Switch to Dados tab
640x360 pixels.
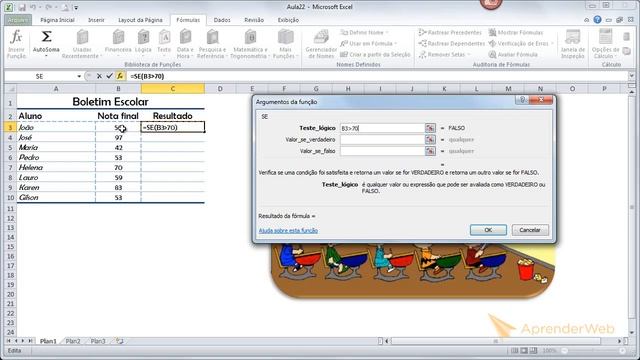tap(222, 20)
